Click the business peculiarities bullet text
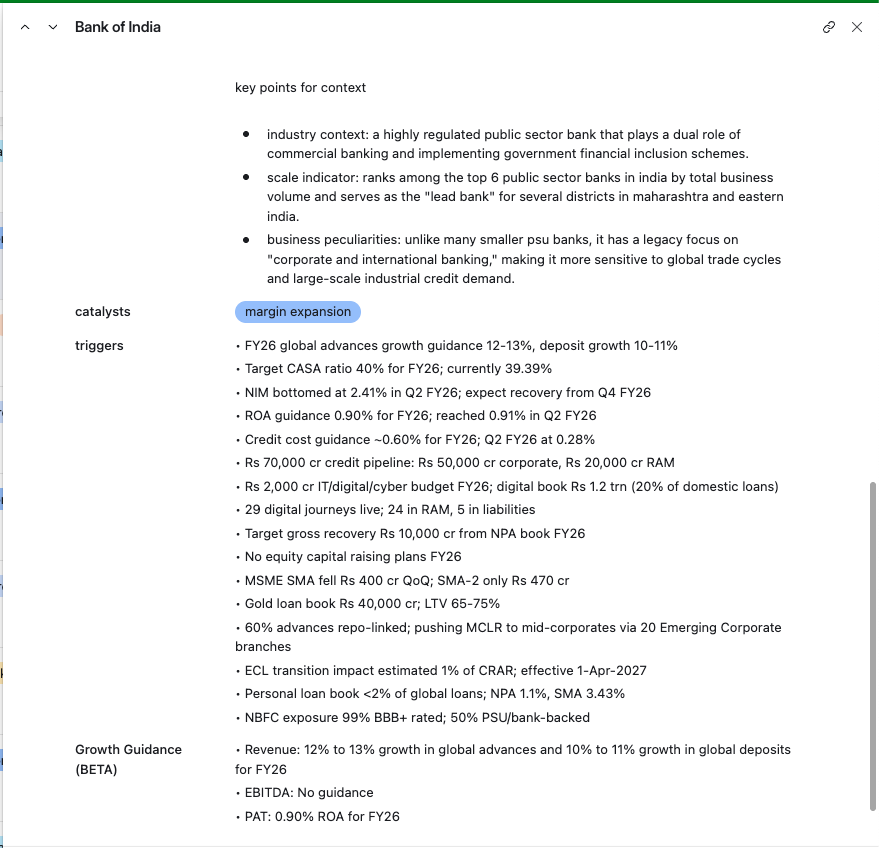The height and width of the screenshot is (848, 879). coord(523,259)
